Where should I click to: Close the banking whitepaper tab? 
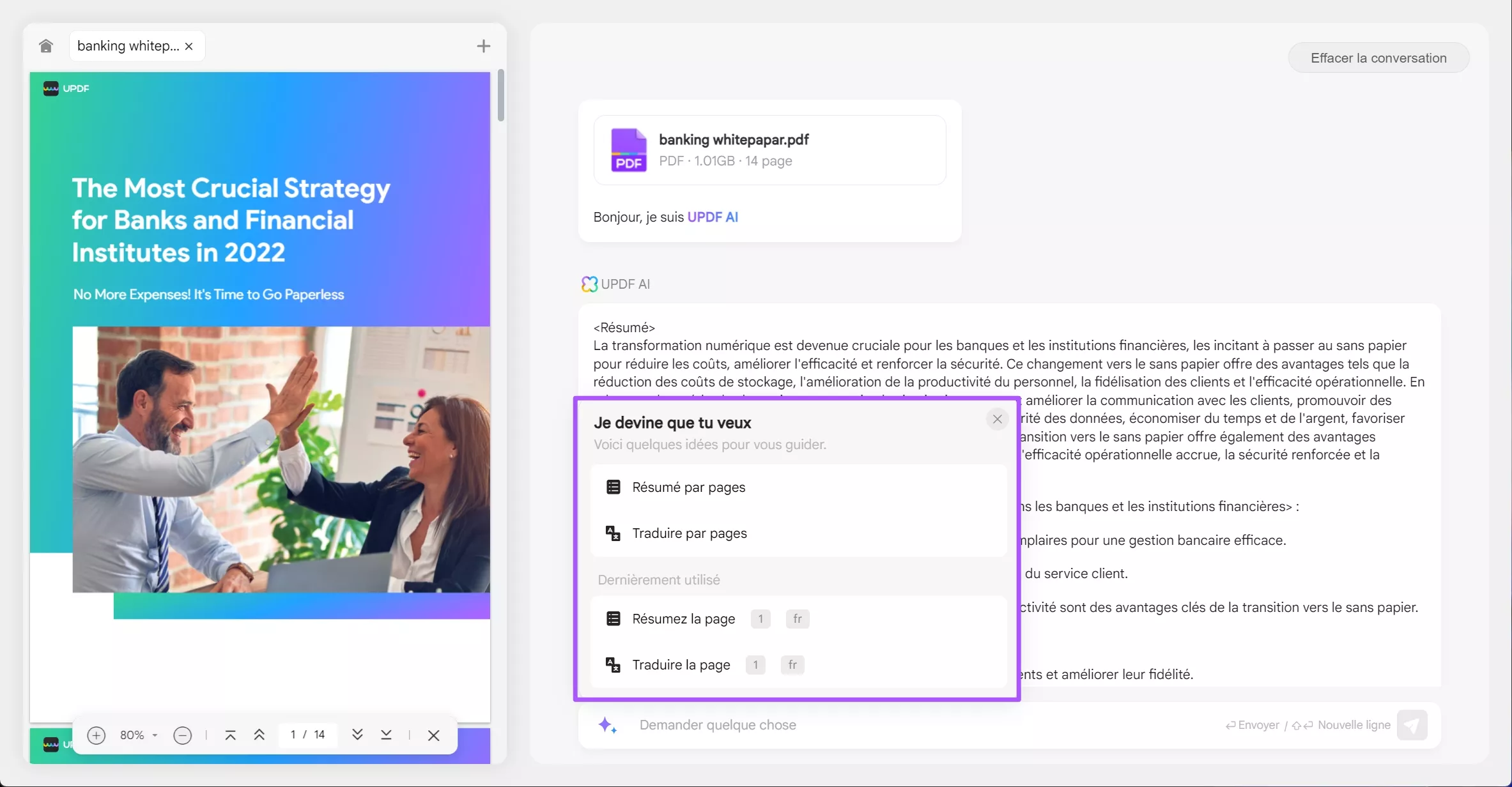click(x=189, y=46)
